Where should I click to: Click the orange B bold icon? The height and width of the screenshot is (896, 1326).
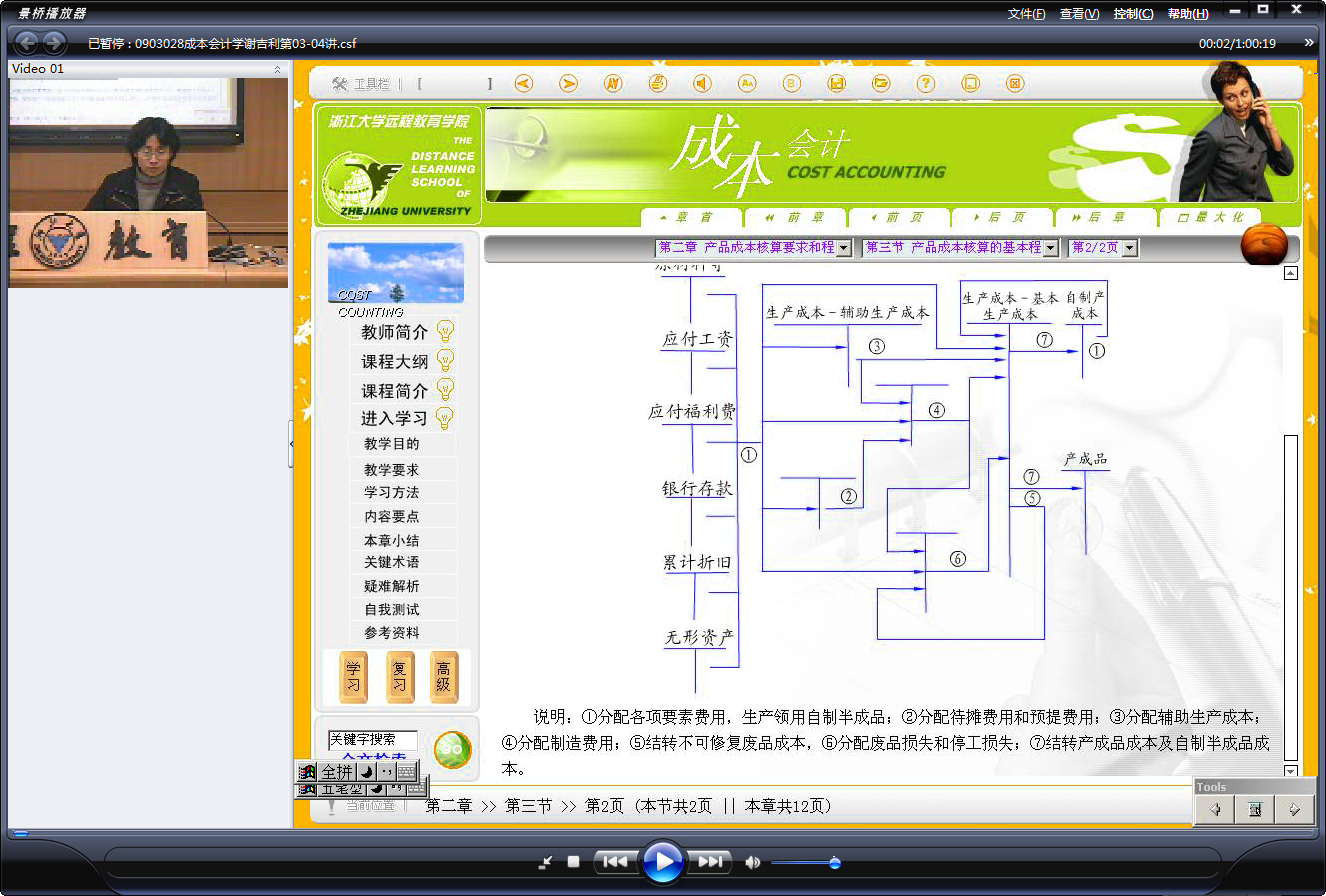coord(792,84)
